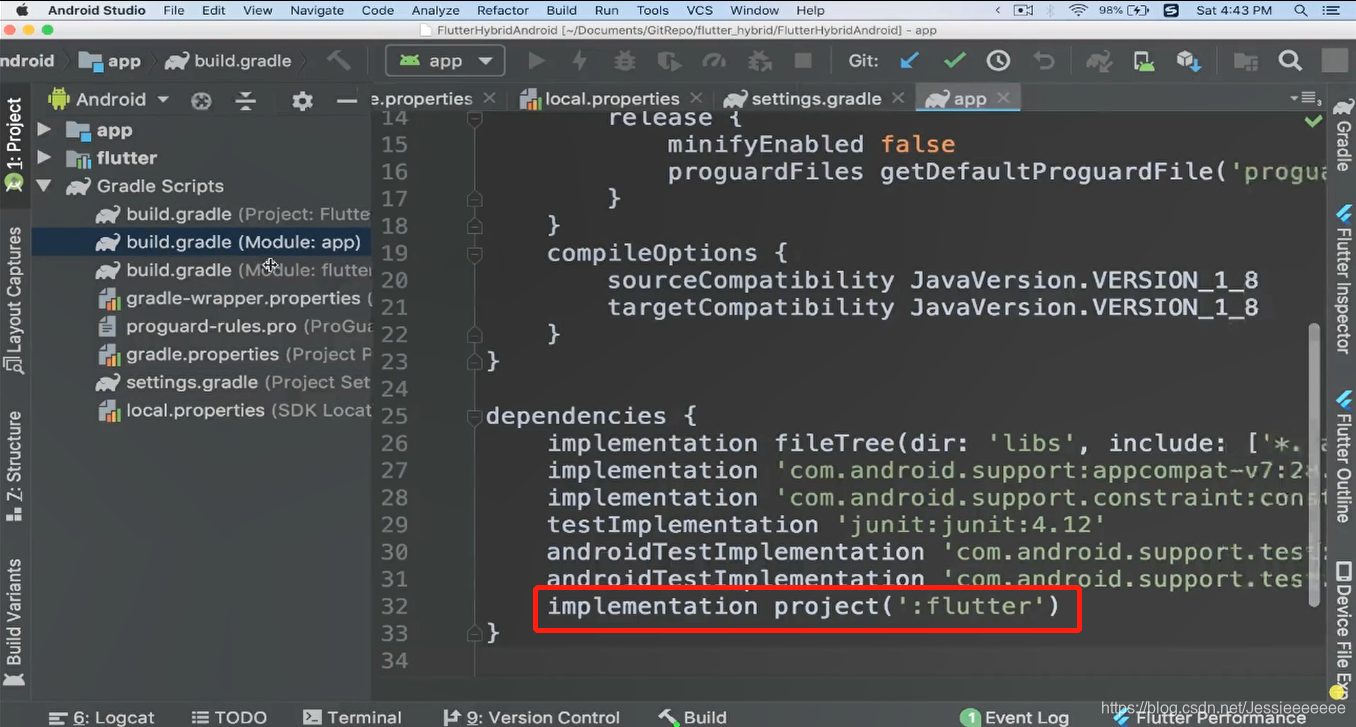This screenshot has width=1356, height=727.
Task: Close the settings.gradle editor tab
Action: pyautogui.click(x=897, y=98)
